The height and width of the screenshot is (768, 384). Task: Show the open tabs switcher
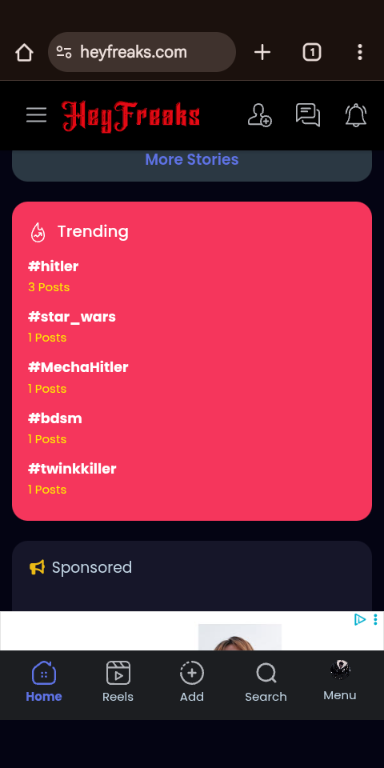point(312,52)
